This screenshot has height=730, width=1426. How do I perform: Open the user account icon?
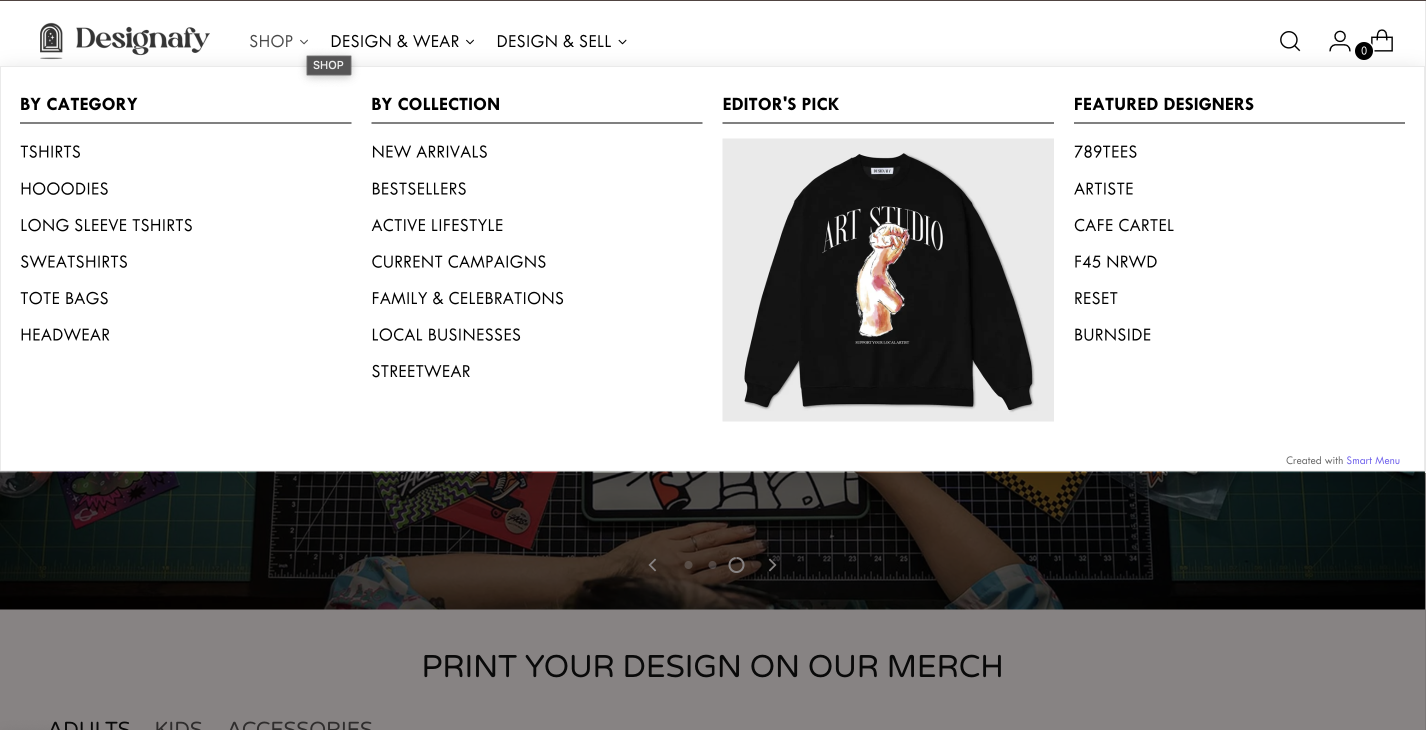1339,41
